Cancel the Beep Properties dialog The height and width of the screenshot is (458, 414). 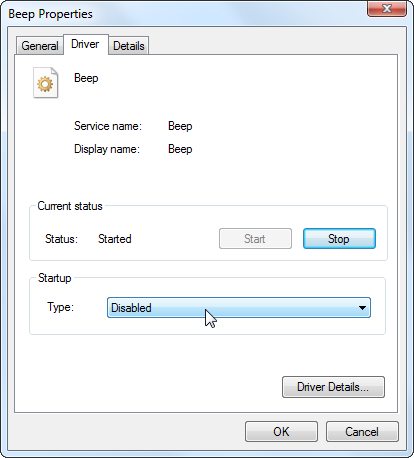[x=362, y=432]
